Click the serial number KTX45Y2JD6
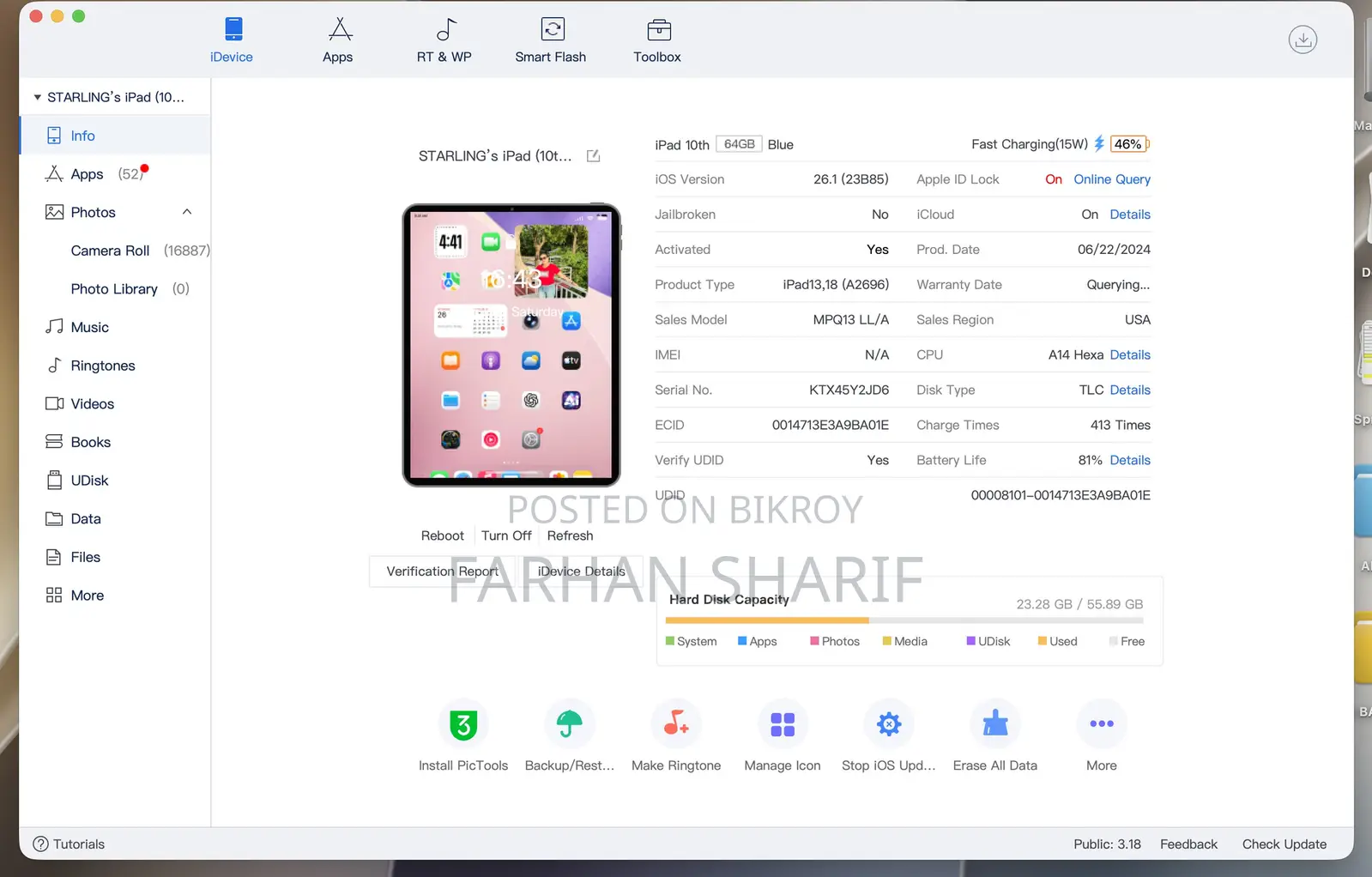This screenshot has height=877, width=1372. click(x=849, y=390)
